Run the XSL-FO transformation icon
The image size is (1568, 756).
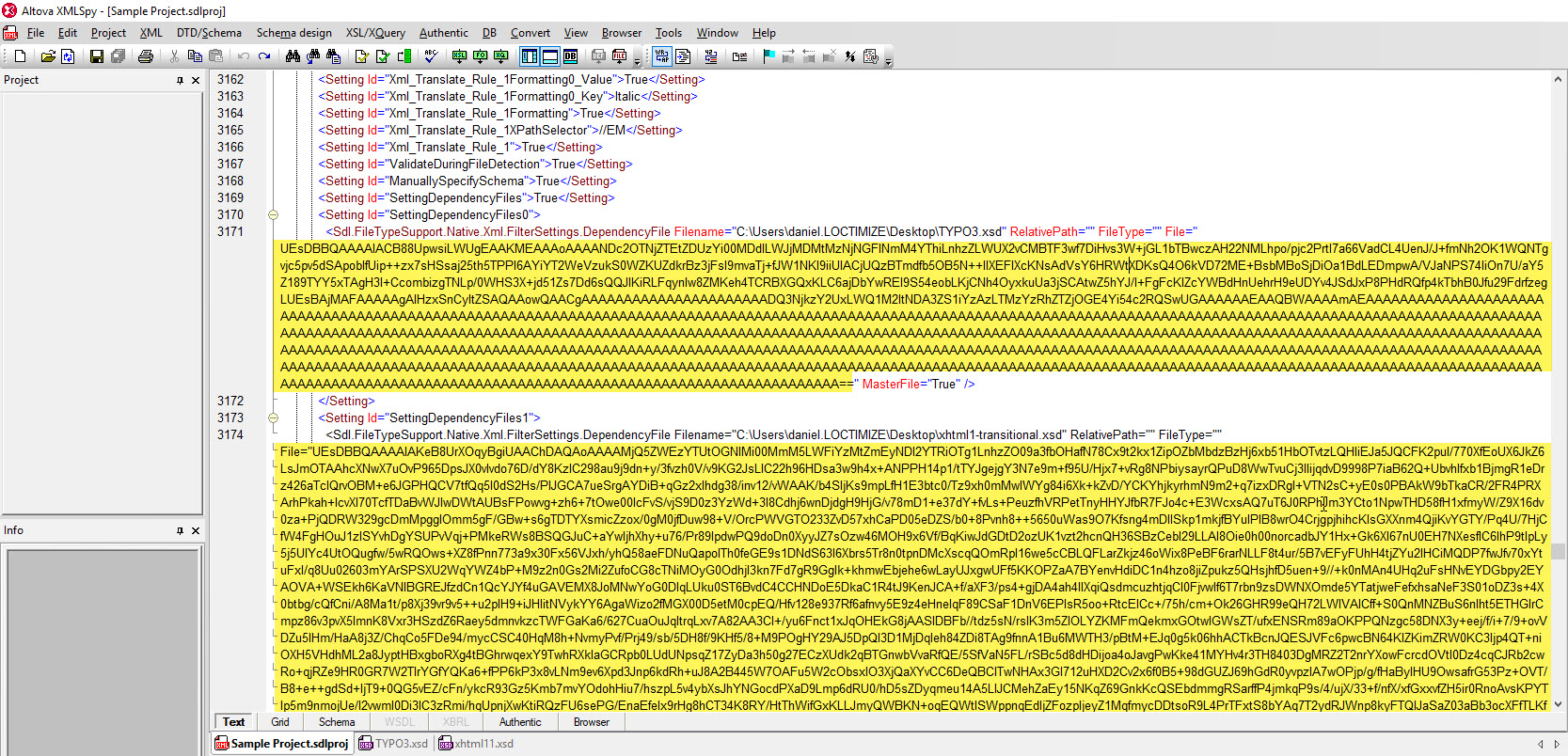point(480,56)
